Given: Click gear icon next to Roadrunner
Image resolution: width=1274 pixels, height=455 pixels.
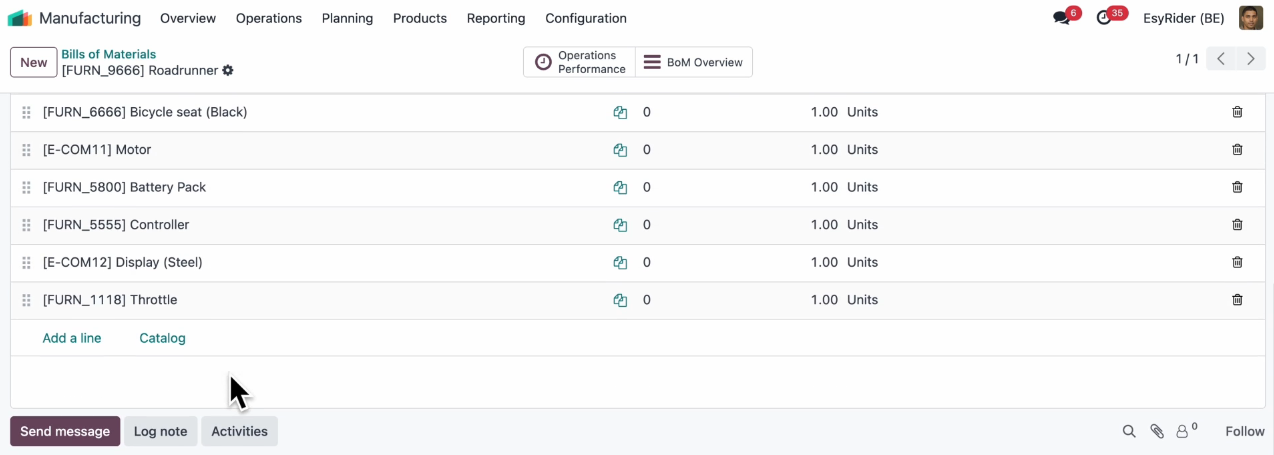Looking at the screenshot, I should tap(228, 71).
